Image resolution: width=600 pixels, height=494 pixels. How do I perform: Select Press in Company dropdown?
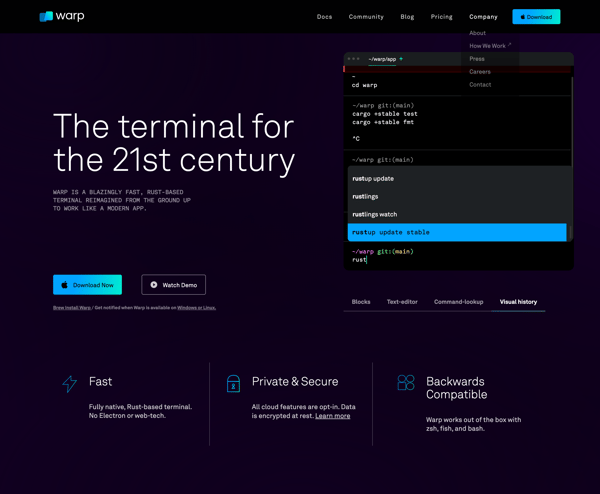(477, 59)
